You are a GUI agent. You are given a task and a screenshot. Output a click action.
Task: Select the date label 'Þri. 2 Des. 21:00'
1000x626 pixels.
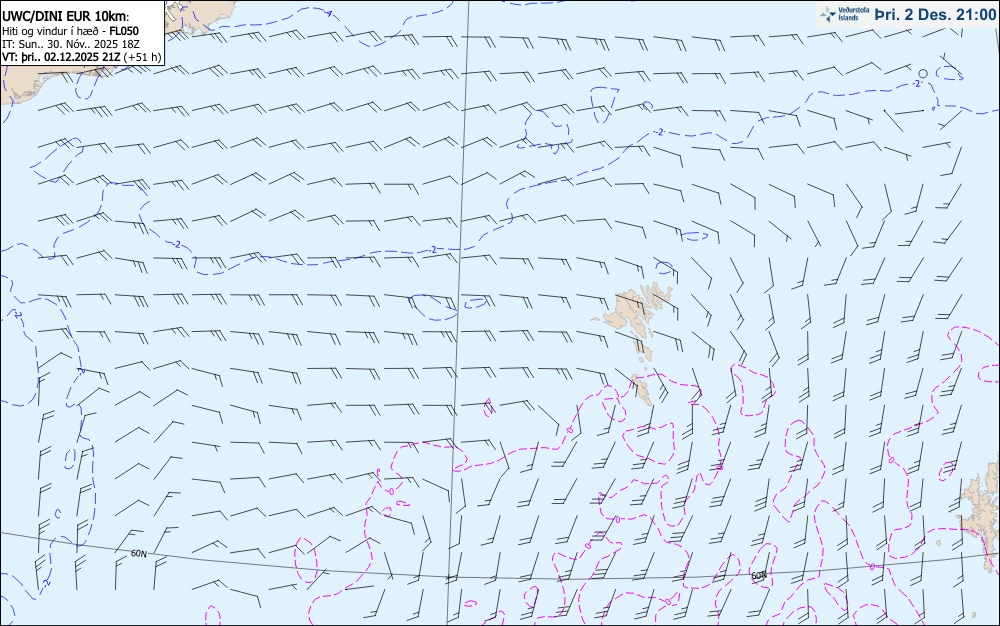935,14
